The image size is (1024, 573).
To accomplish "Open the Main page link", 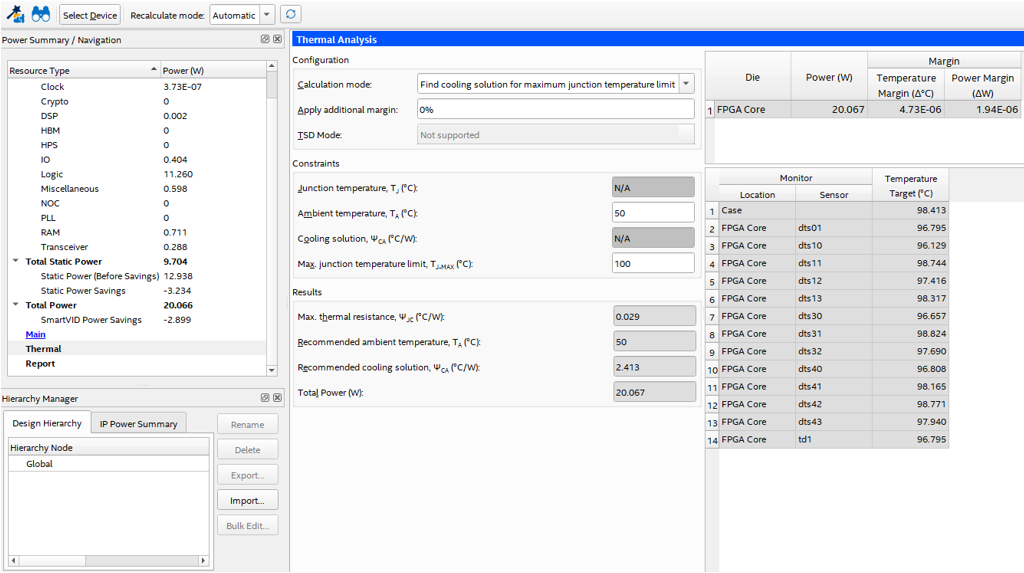I will coord(35,334).
